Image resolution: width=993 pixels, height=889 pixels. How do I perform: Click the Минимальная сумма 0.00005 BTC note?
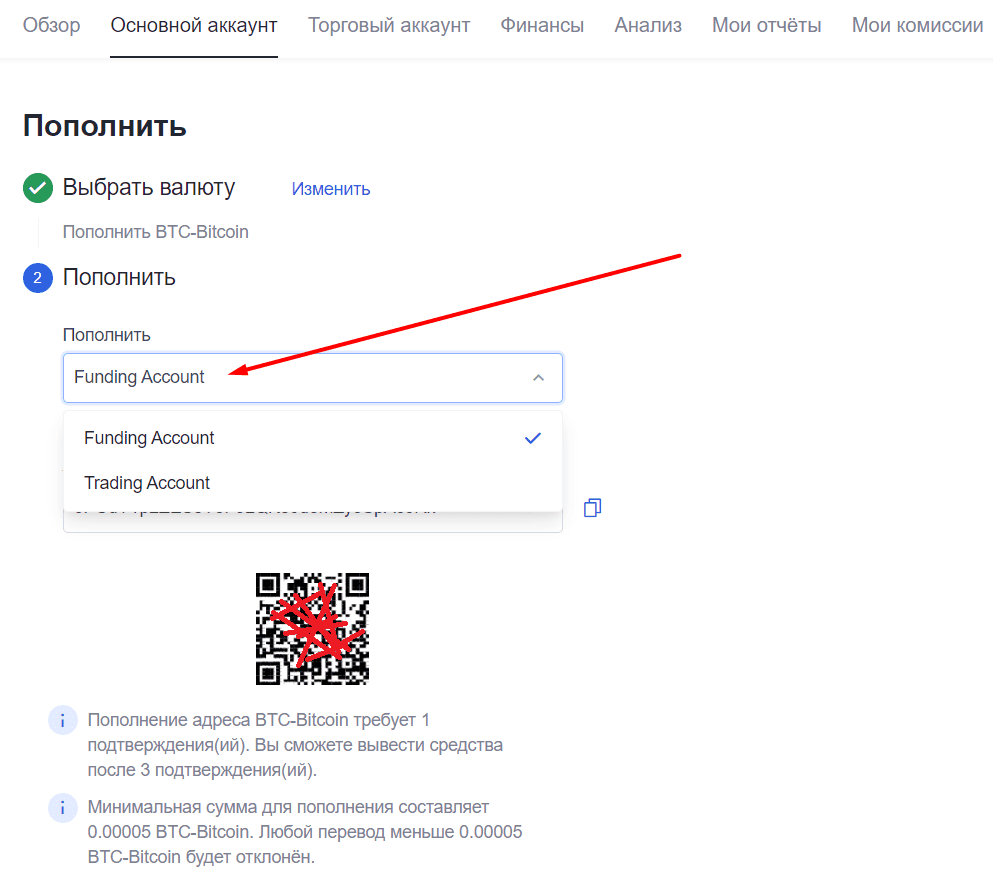(305, 832)
